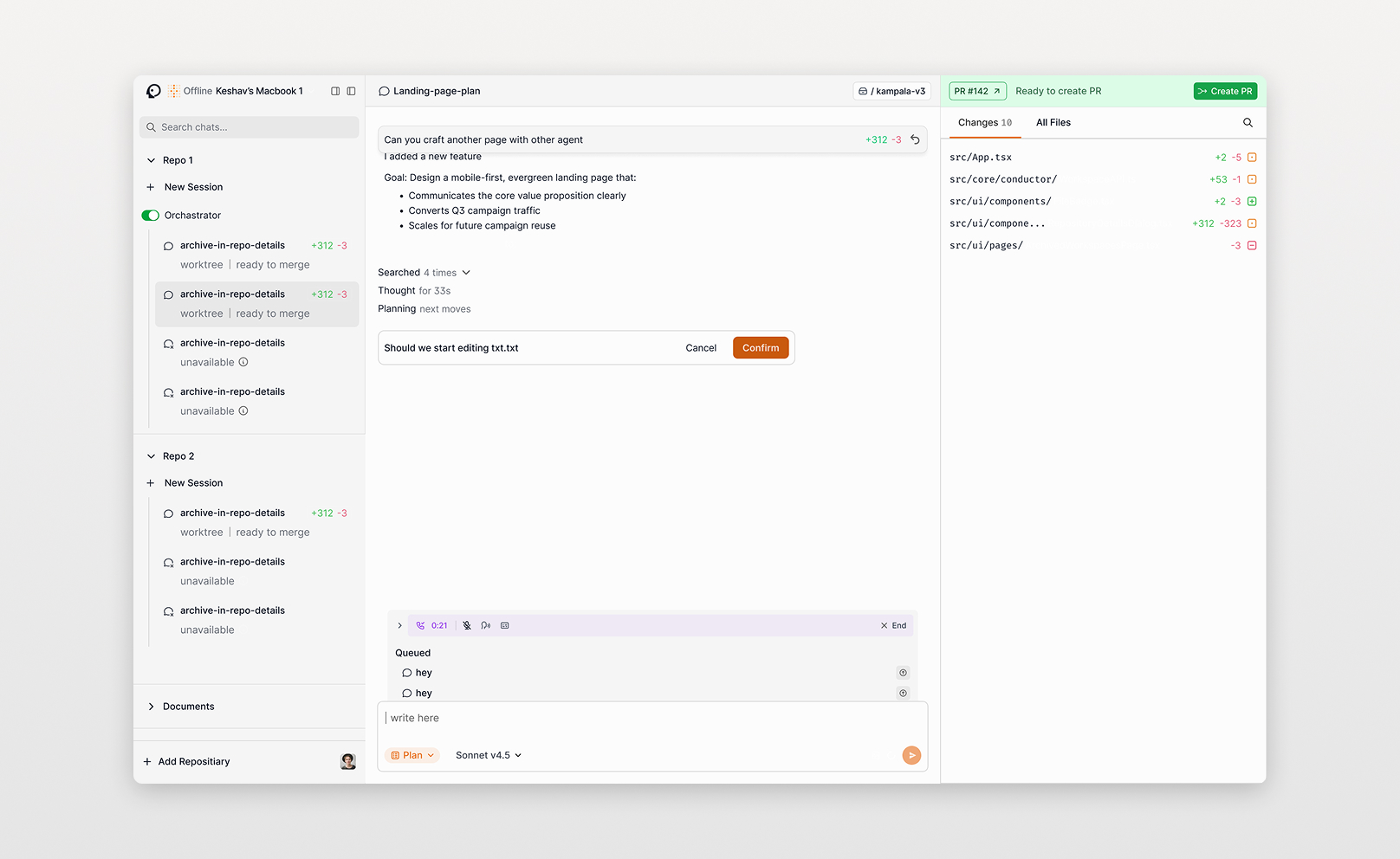Viewport: 1400px width, 859px height.
Task: Open the src/App.tsx file row
Action: coord(1103,158)
